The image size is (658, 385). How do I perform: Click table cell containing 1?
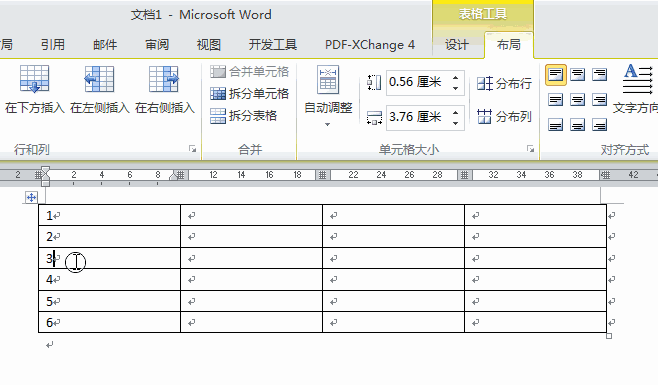[x=109, y=215]
